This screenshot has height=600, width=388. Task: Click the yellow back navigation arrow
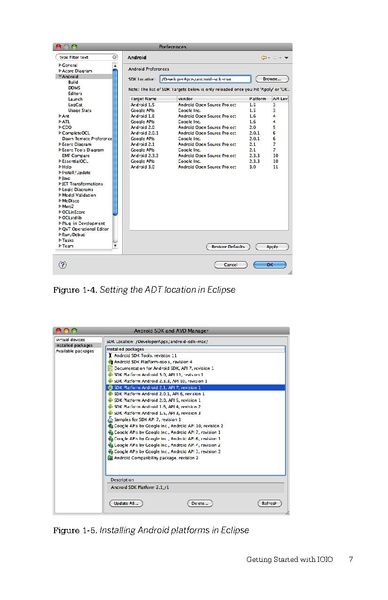(264, 58)
